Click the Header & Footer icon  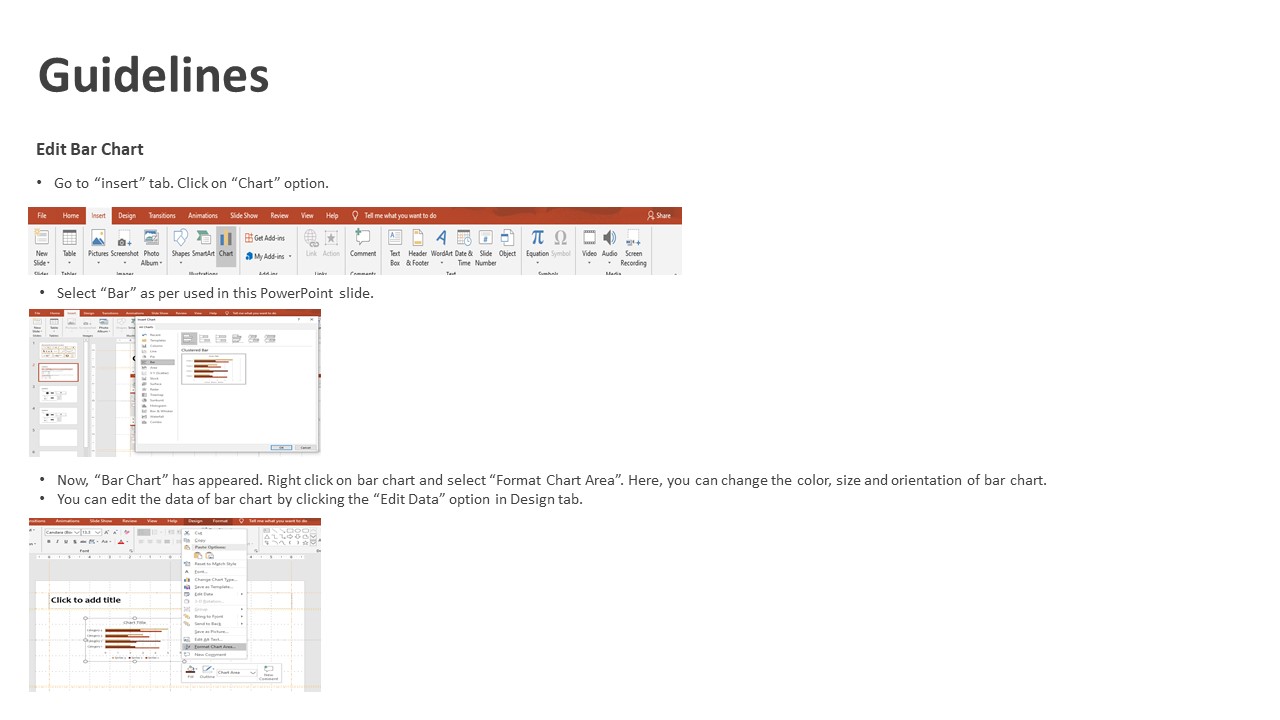(417, 243)
